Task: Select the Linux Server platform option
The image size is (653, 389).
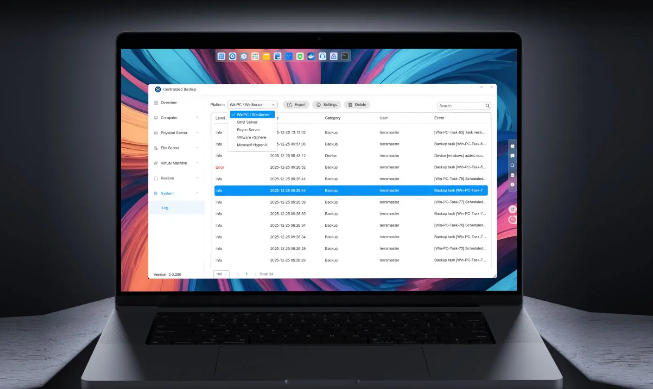Action: coord(252,122)
